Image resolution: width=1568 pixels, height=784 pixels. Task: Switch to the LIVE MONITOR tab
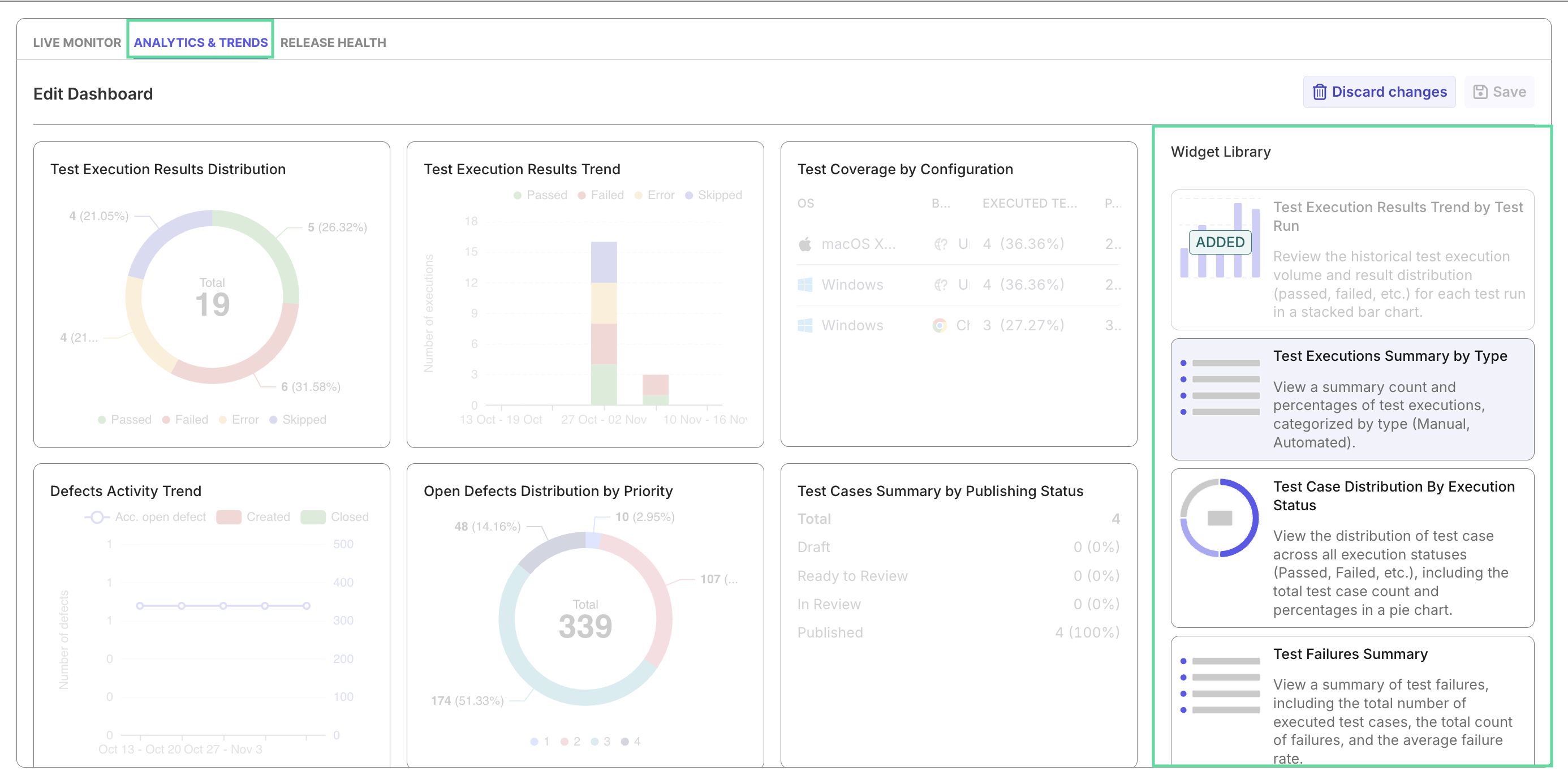[x=76, y=42]
